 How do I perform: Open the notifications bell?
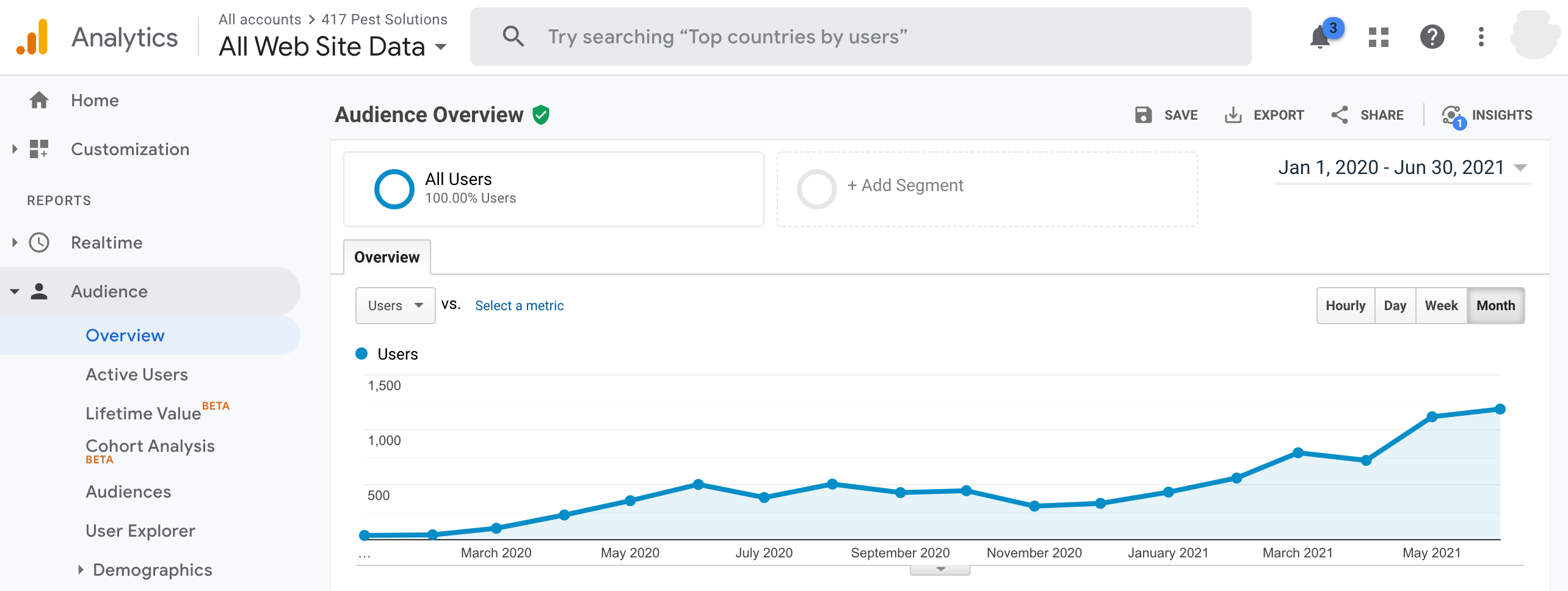[x=1320, y=38]
